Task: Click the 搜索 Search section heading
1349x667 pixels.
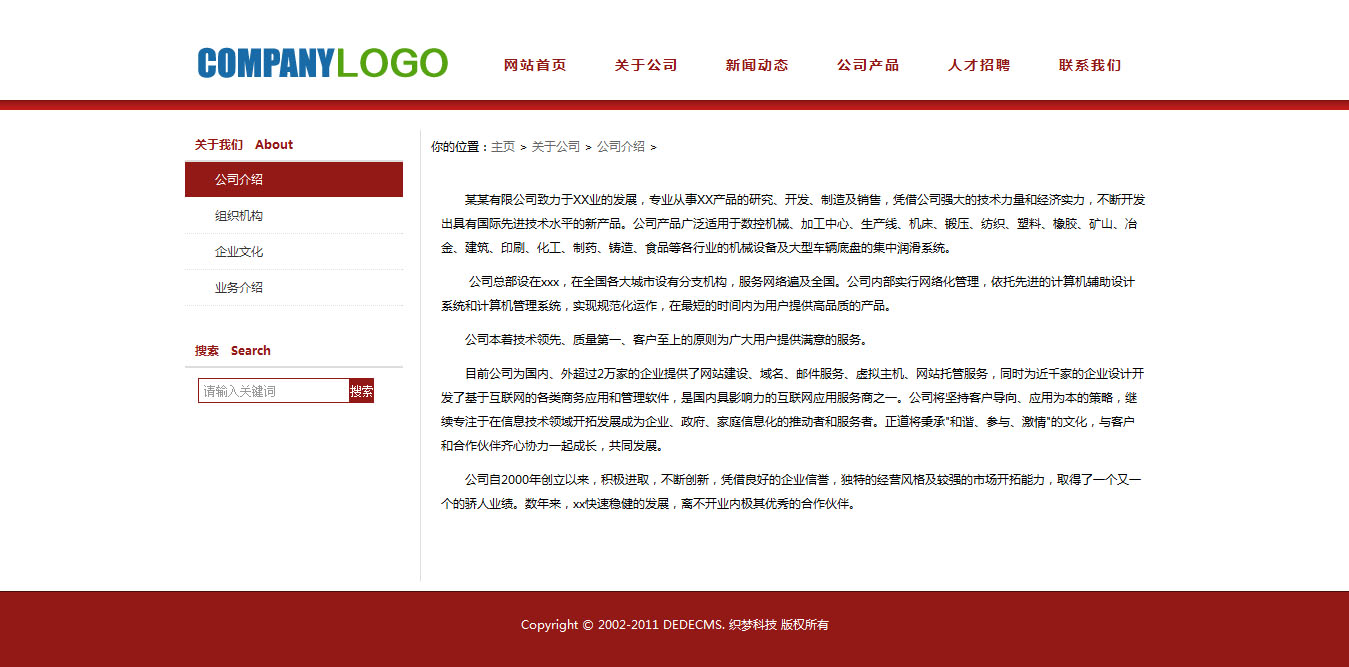Action: click(232, 351)
